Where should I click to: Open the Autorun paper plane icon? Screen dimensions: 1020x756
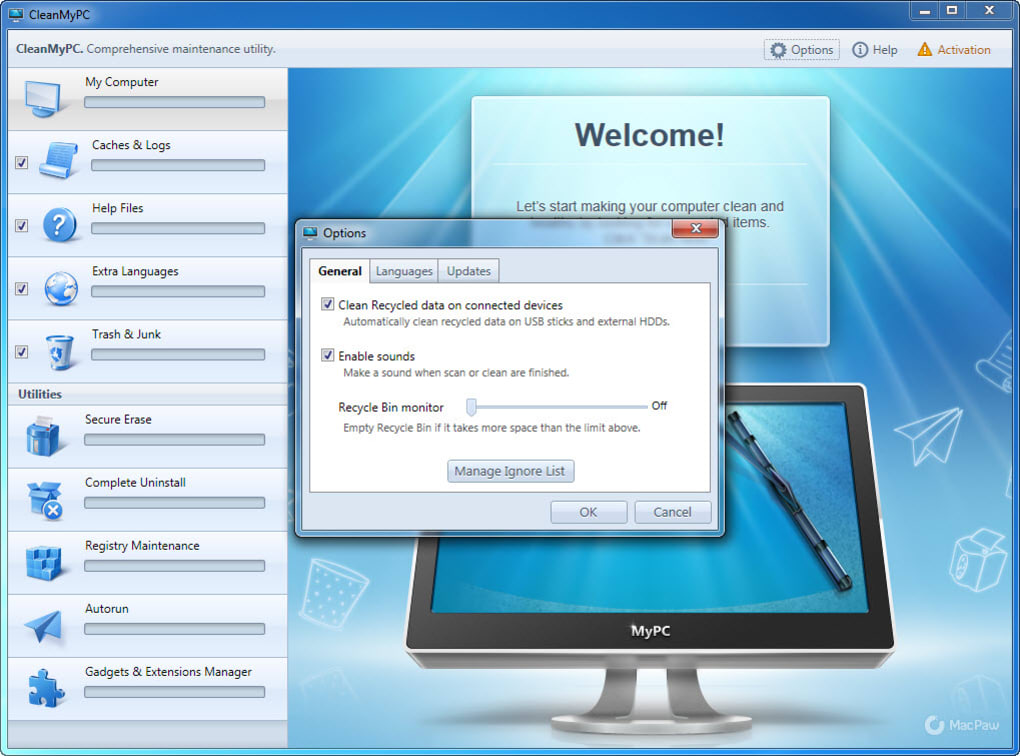pos(44,626)
